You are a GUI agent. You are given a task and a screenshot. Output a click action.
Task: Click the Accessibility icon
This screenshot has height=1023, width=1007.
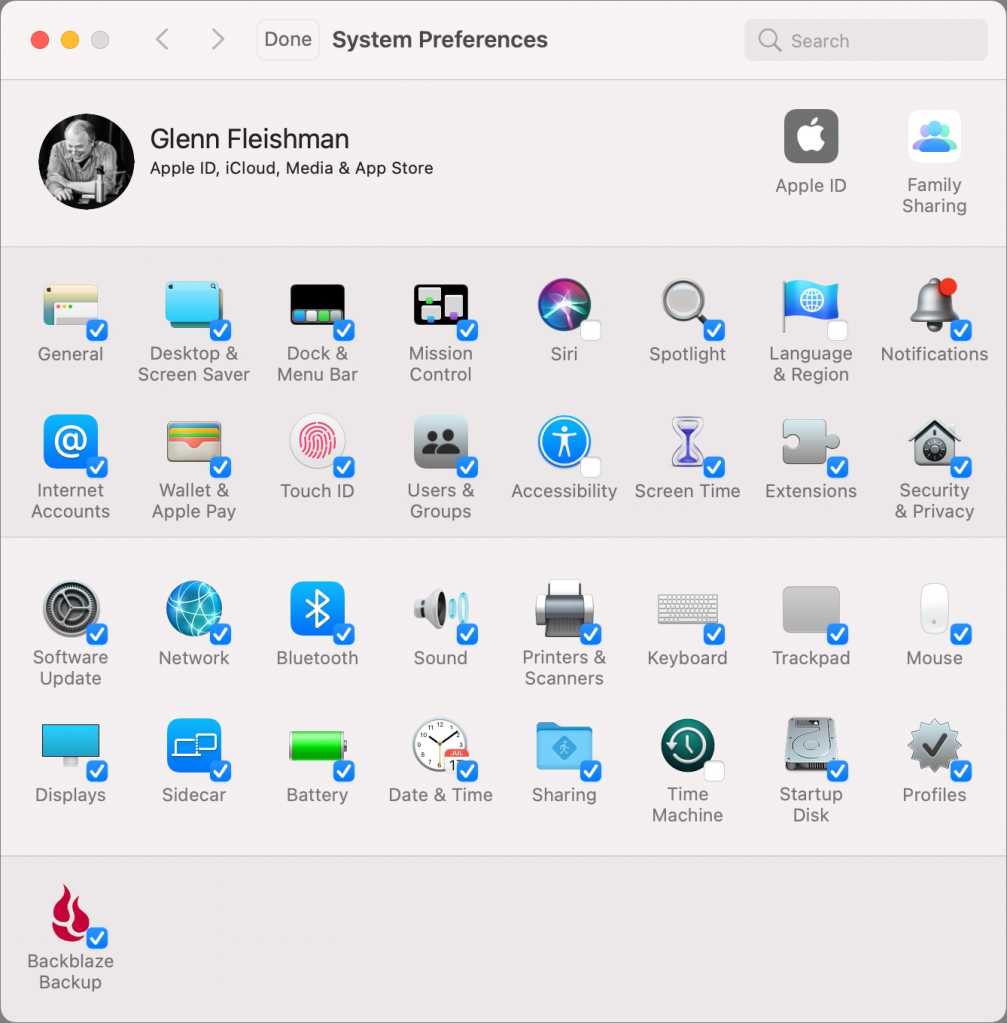point(564,442)
